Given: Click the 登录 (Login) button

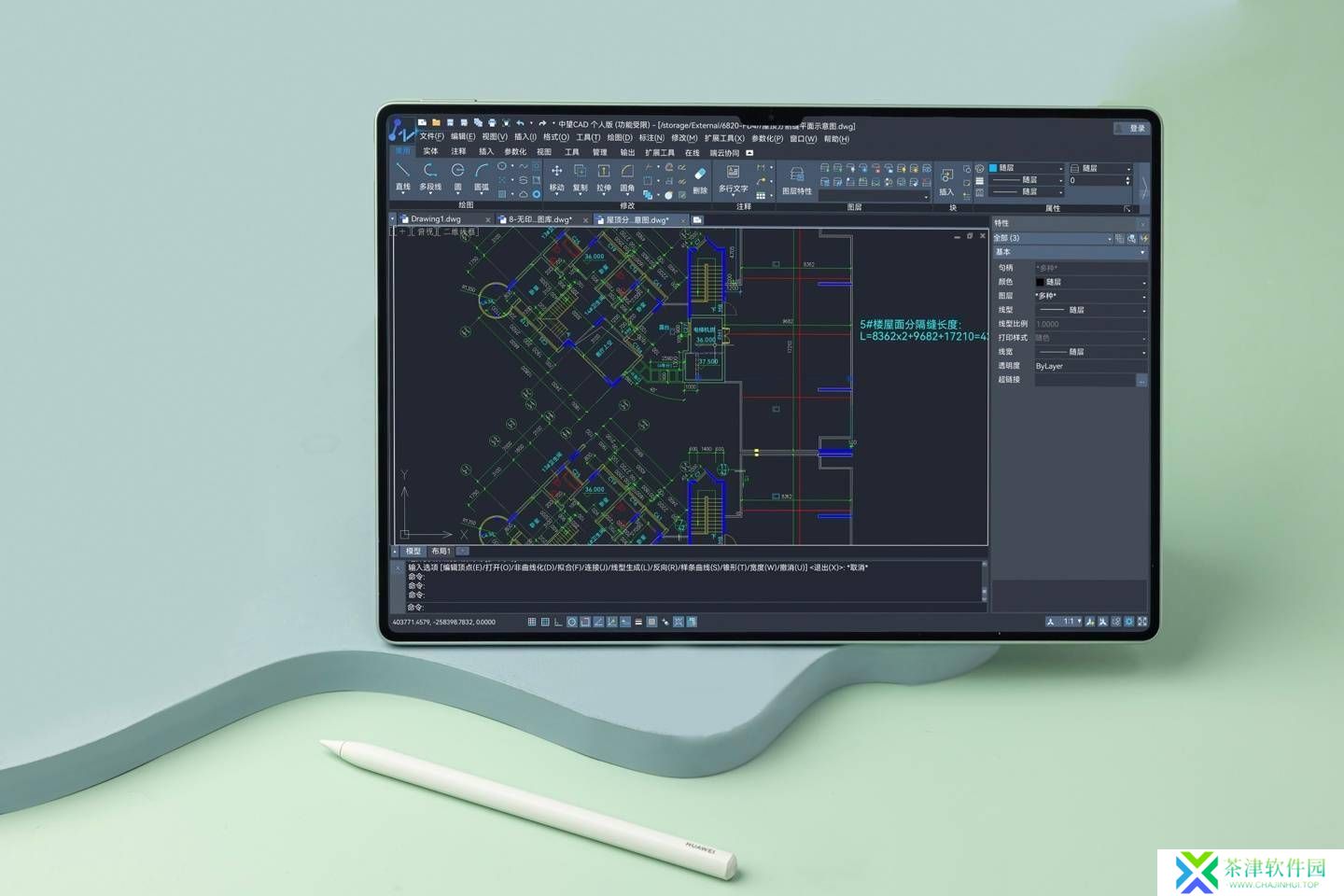Looking at the screenshot, I should [1131, 129].
